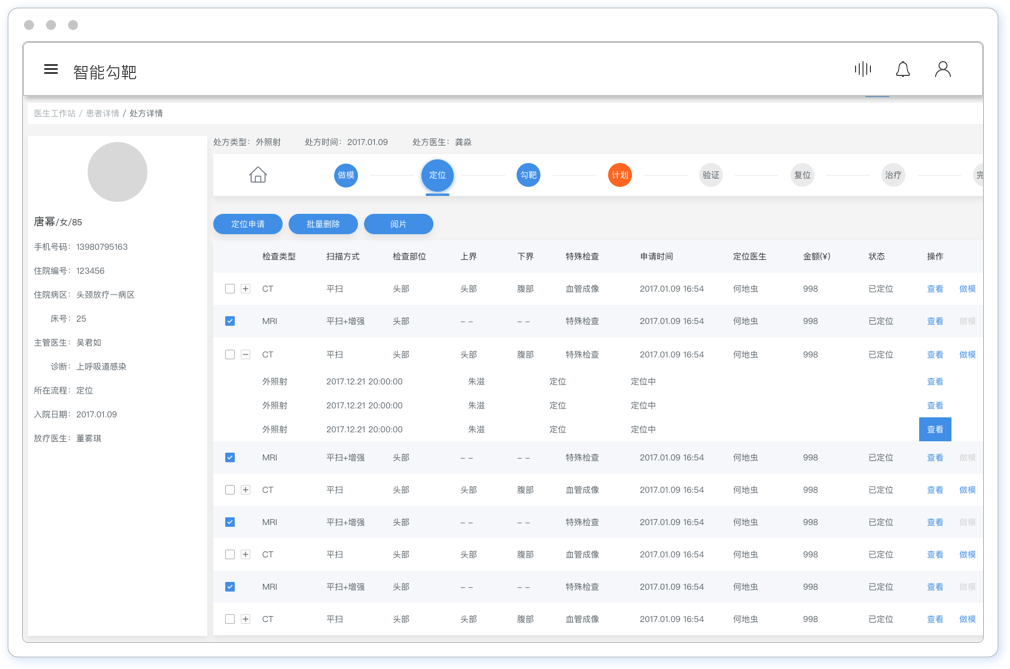1010x669 pixels.
Task: Click the 定位申请 button
Action: pos(247,224)
